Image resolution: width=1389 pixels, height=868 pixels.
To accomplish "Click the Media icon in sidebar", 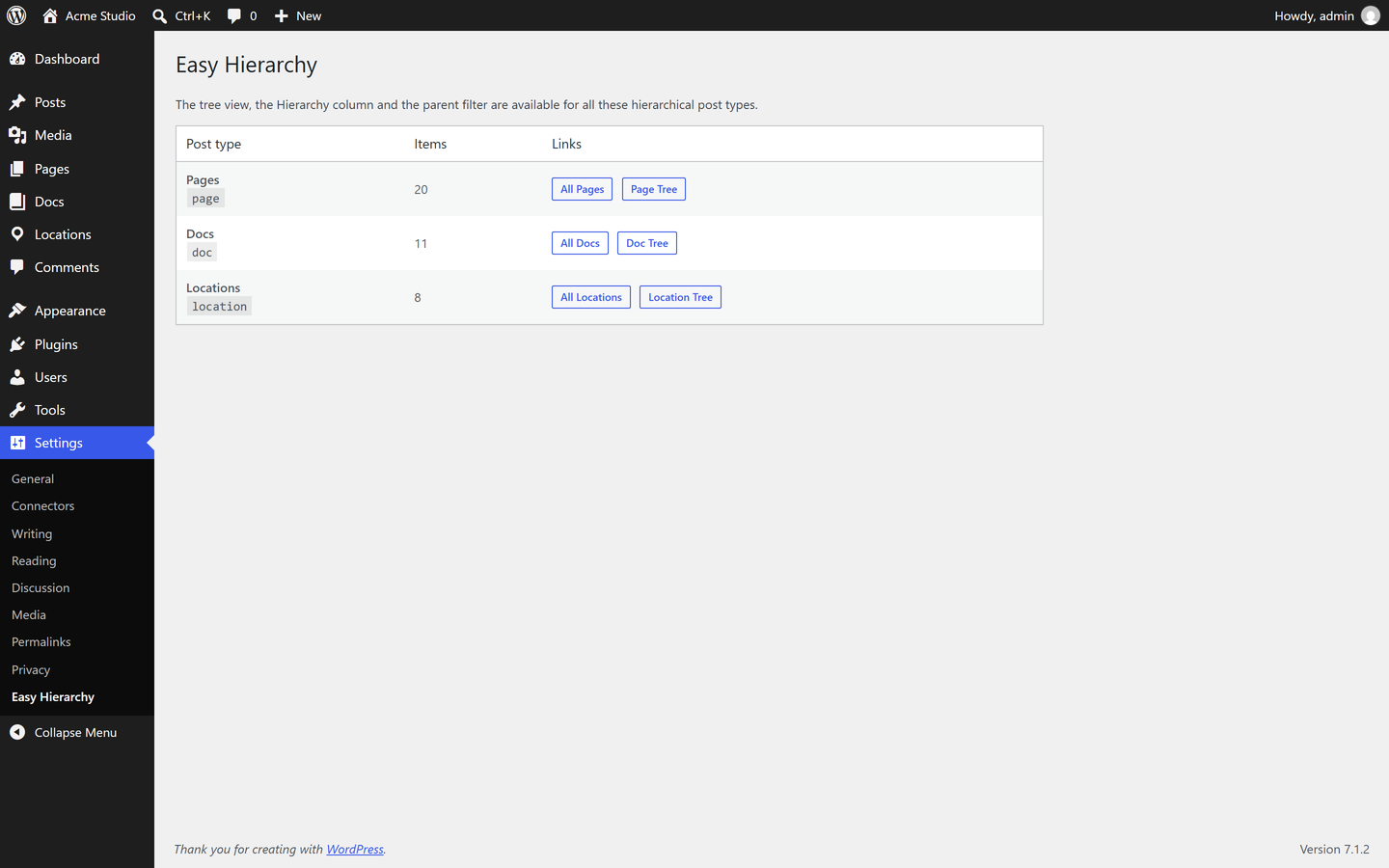I will click(17, 135).
